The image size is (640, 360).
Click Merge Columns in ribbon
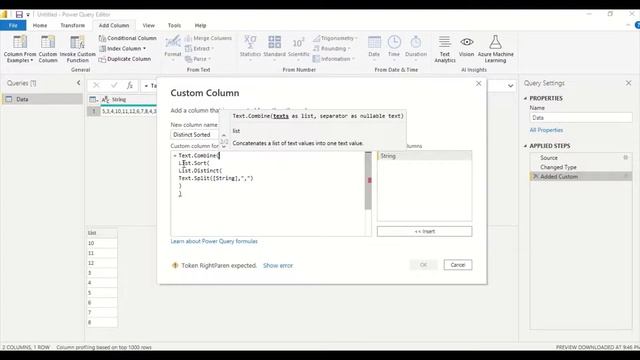coord(208,38)
